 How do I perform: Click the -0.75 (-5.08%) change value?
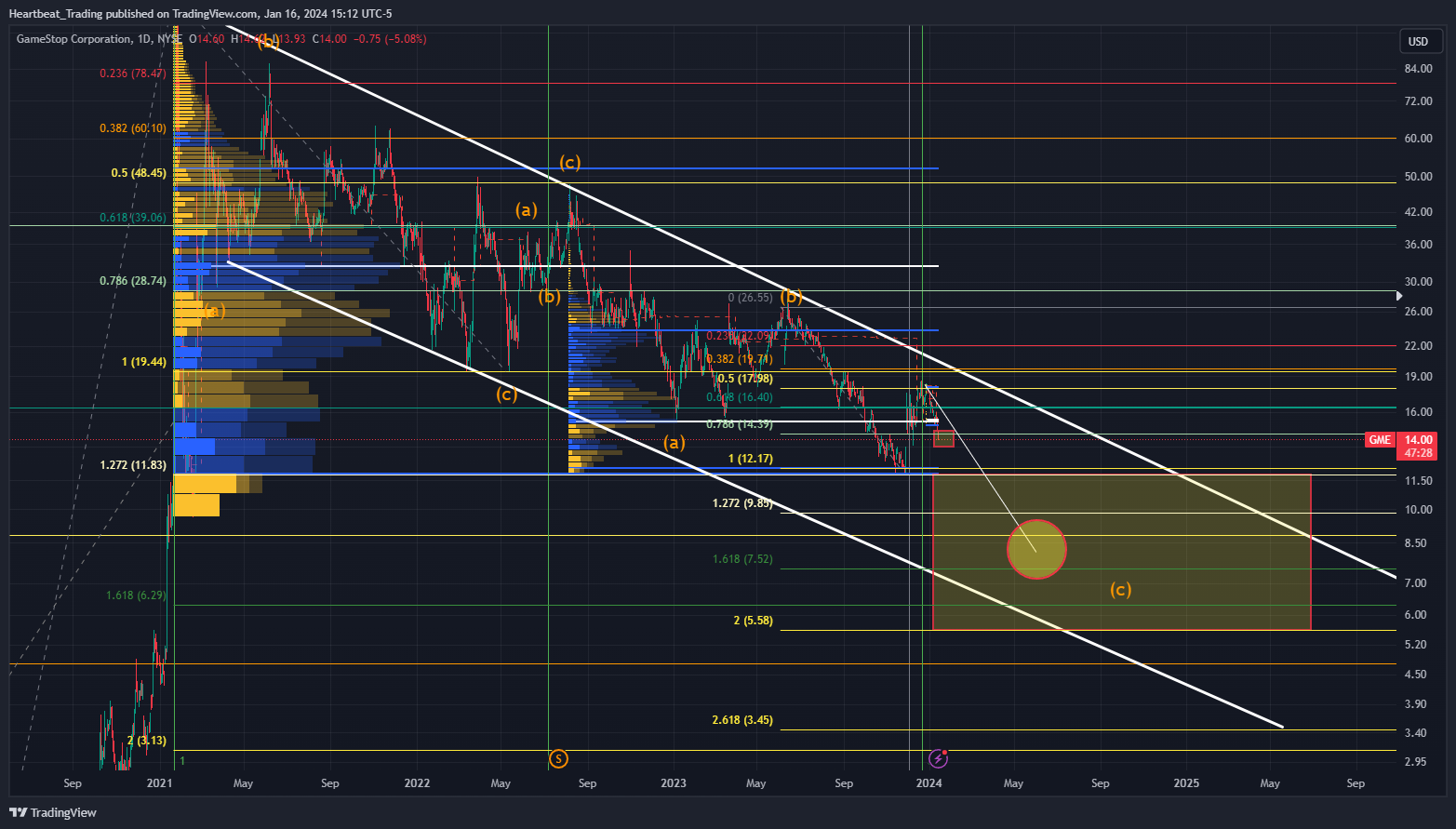389,39
